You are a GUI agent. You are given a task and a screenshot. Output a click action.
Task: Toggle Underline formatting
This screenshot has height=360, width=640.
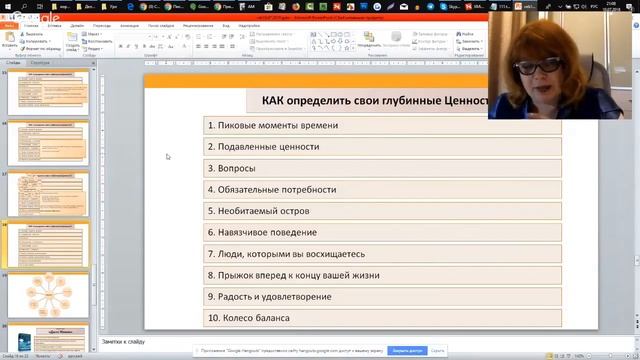[136, 47]
